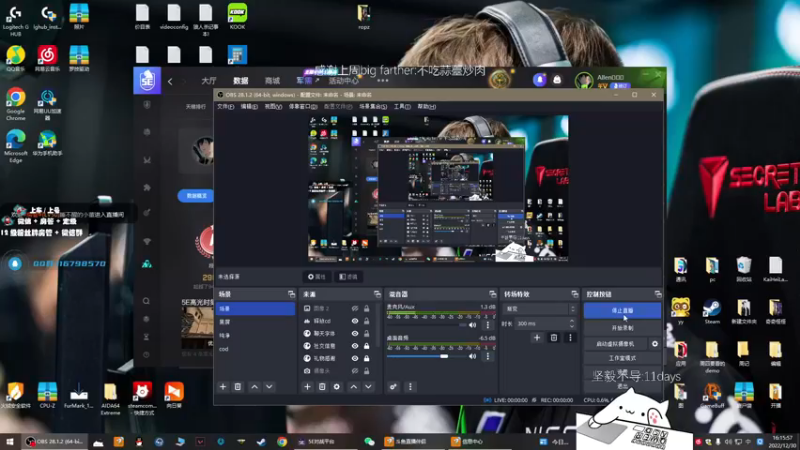Open the transition type dropdown
The image size is (800, 450).
tap(540, 309)
